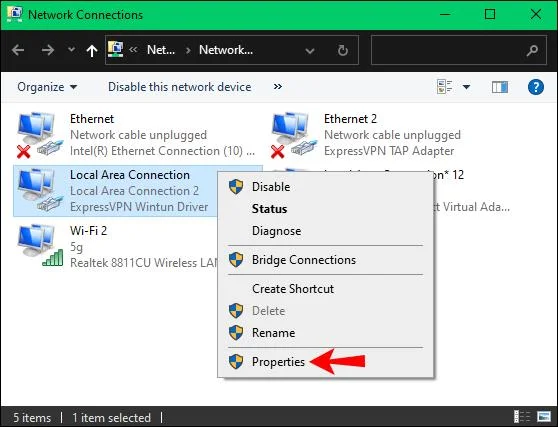The height and width of the screenshot is (427, 558).
Task: Open recent locations dropdown arrow
Action: [x=72, y=49]
